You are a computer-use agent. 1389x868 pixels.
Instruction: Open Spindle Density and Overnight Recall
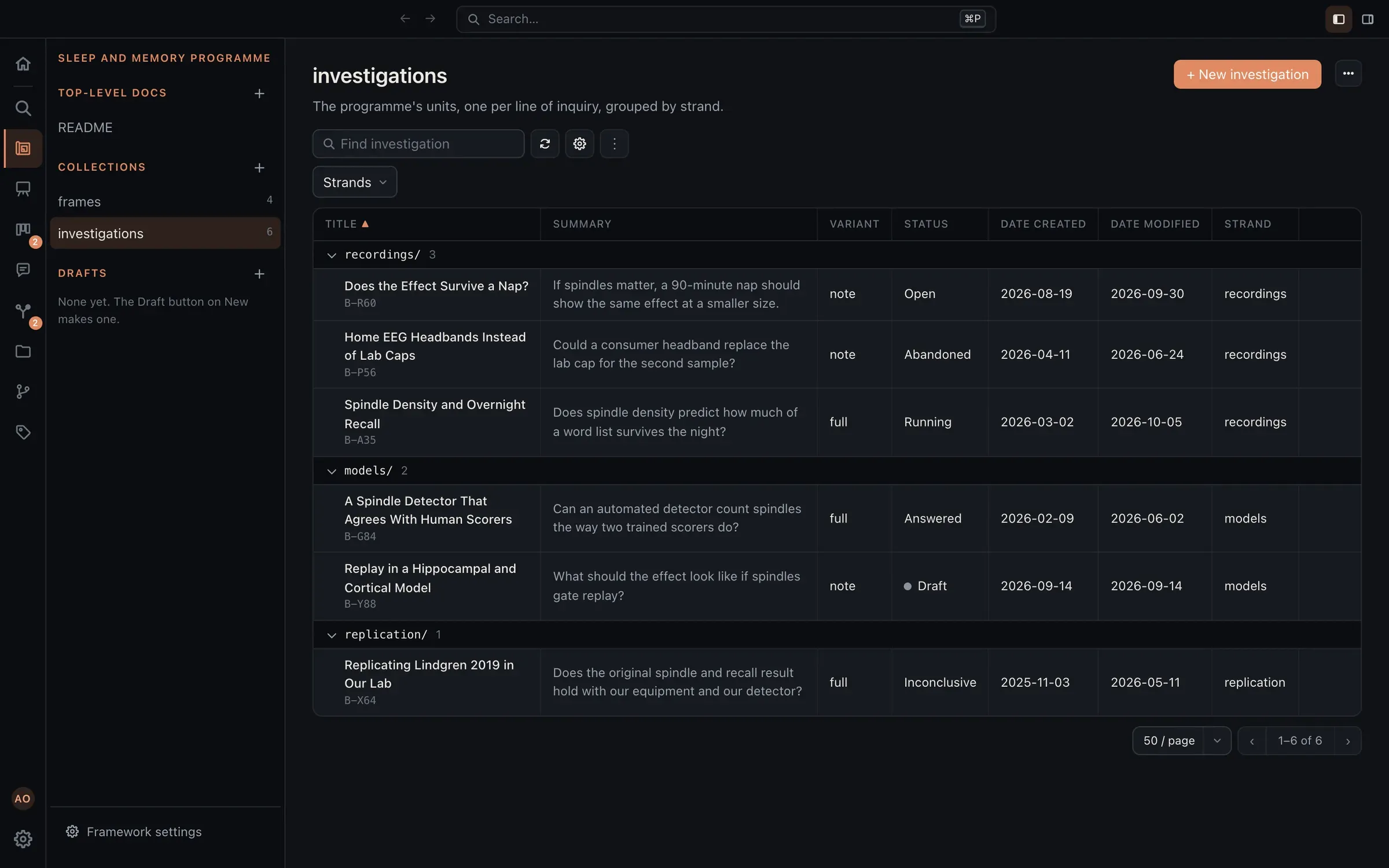[435, 414]
